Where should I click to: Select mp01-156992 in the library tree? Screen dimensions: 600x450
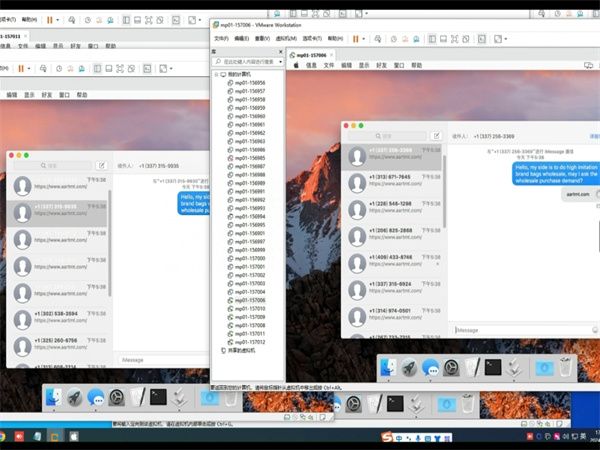pyautogui.click(x=247, y=199)
